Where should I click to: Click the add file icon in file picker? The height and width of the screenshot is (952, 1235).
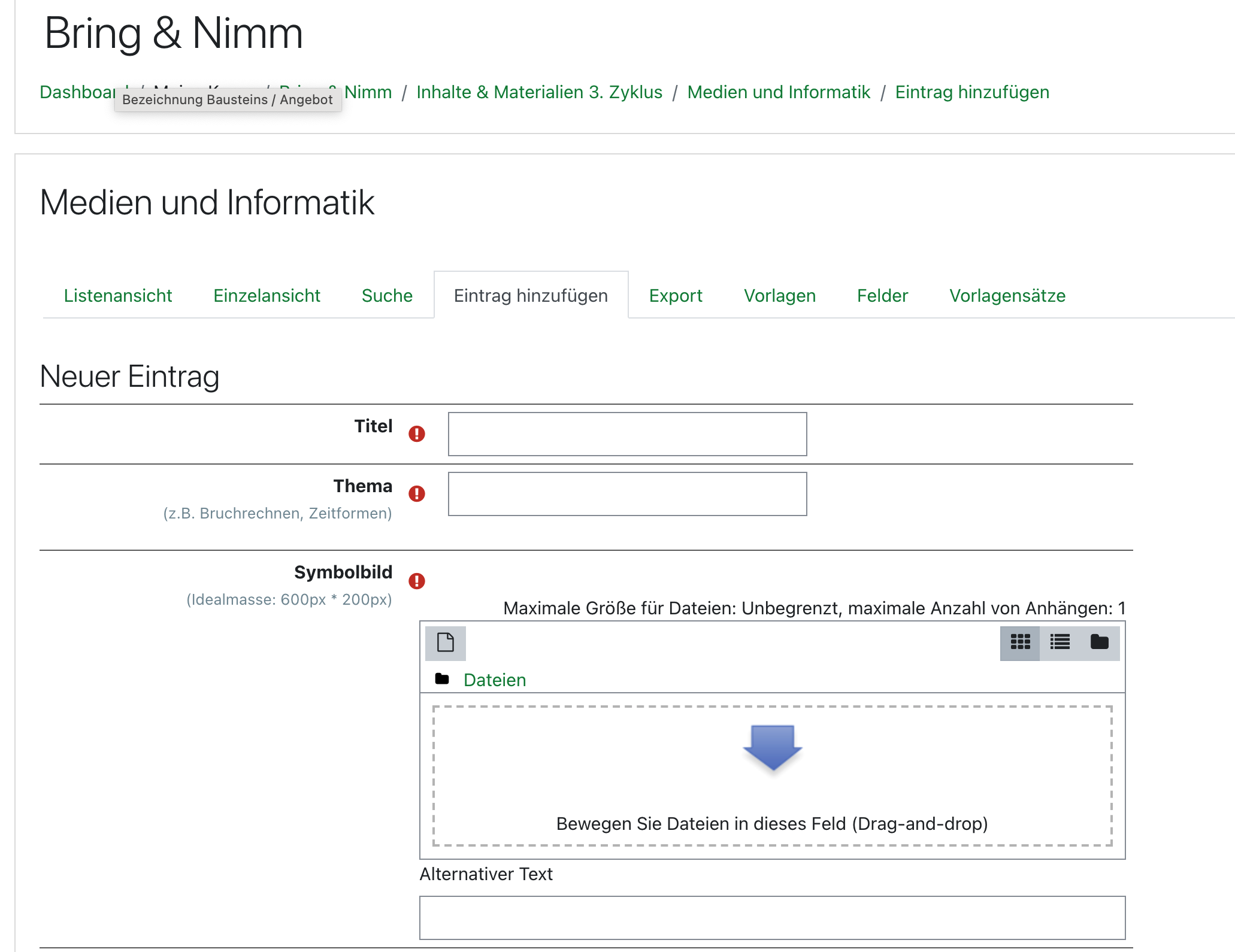pos(445,642)
